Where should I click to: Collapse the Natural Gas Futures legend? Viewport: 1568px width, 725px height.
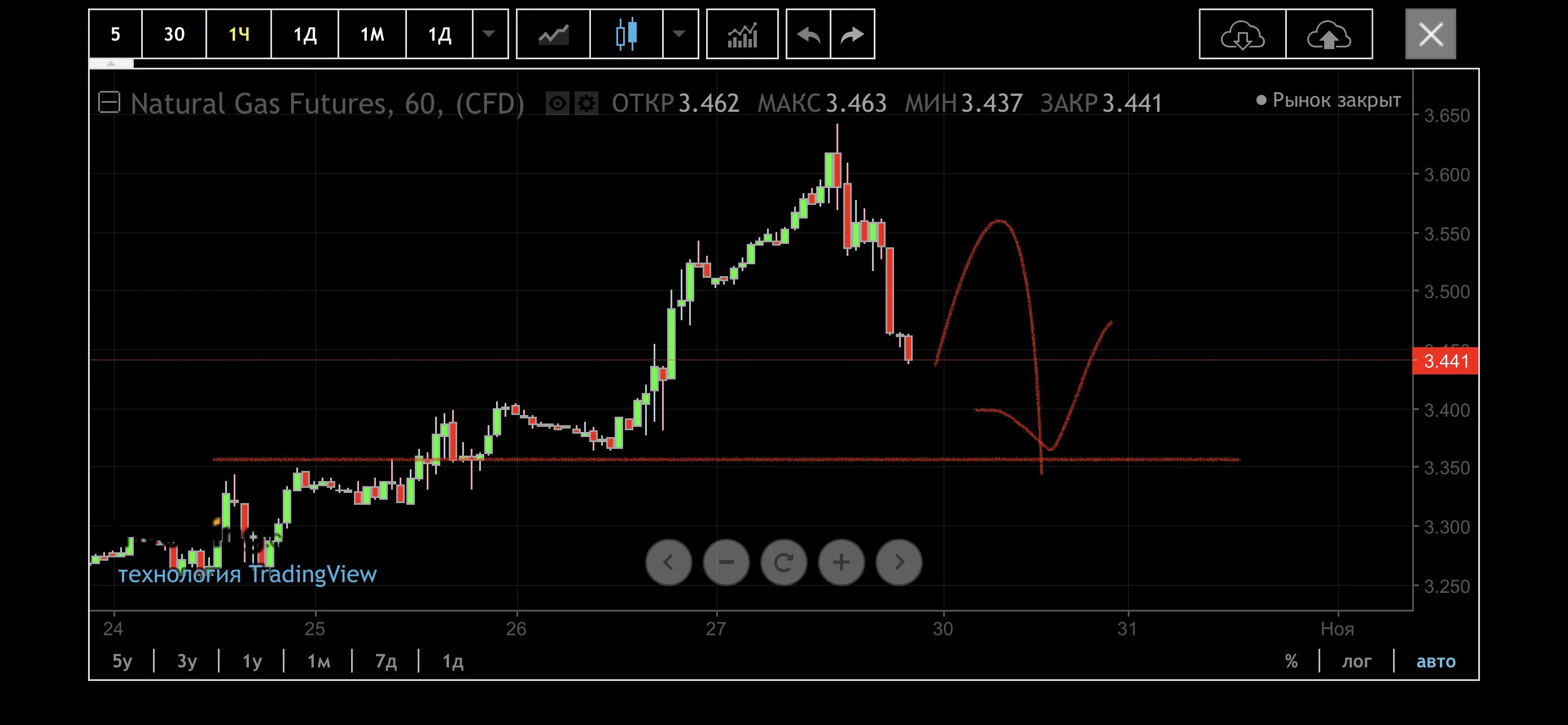(x=110, y=102)
